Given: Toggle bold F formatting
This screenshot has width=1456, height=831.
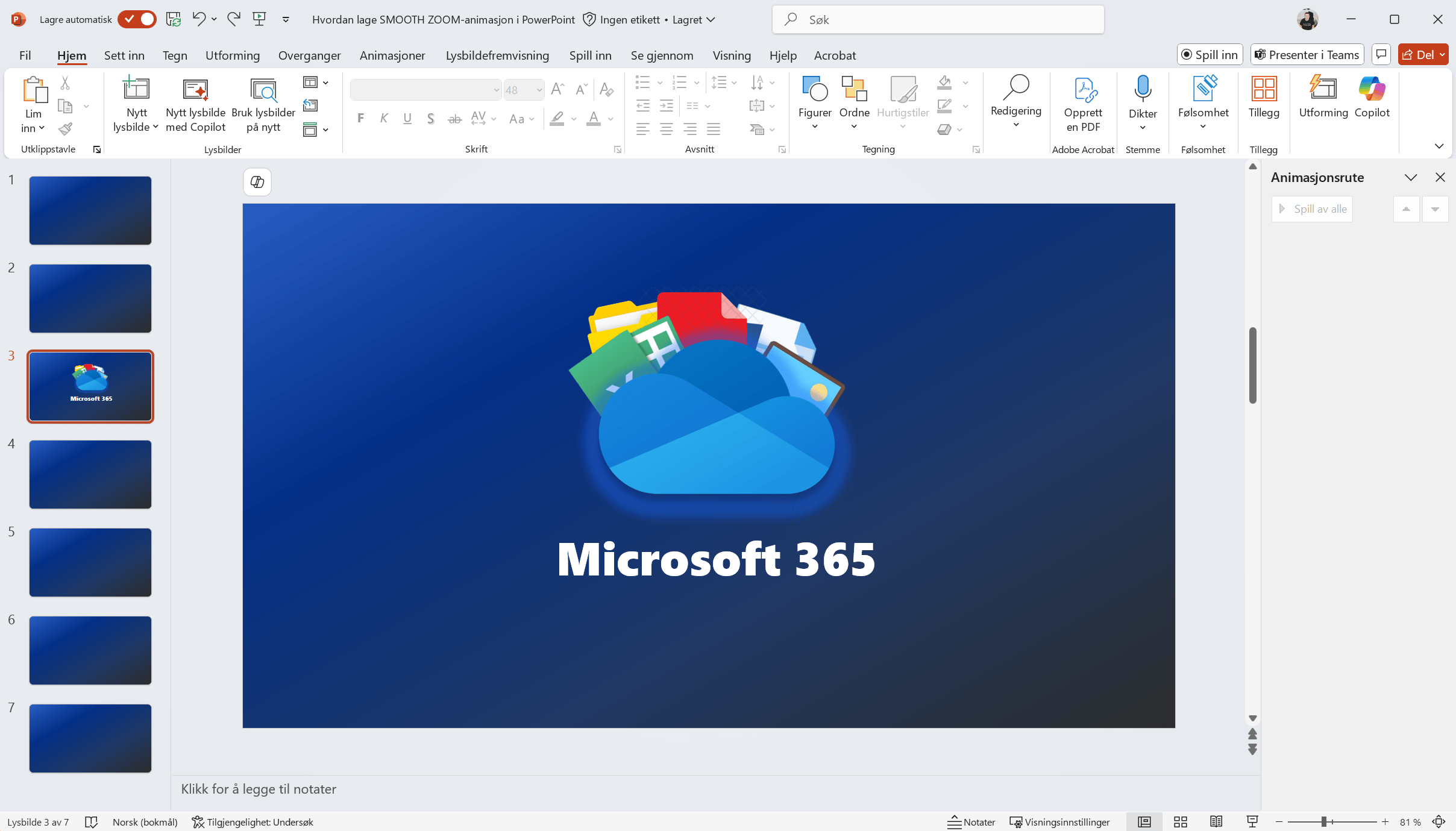Looking at the screenshot, I should click(360, 118).
